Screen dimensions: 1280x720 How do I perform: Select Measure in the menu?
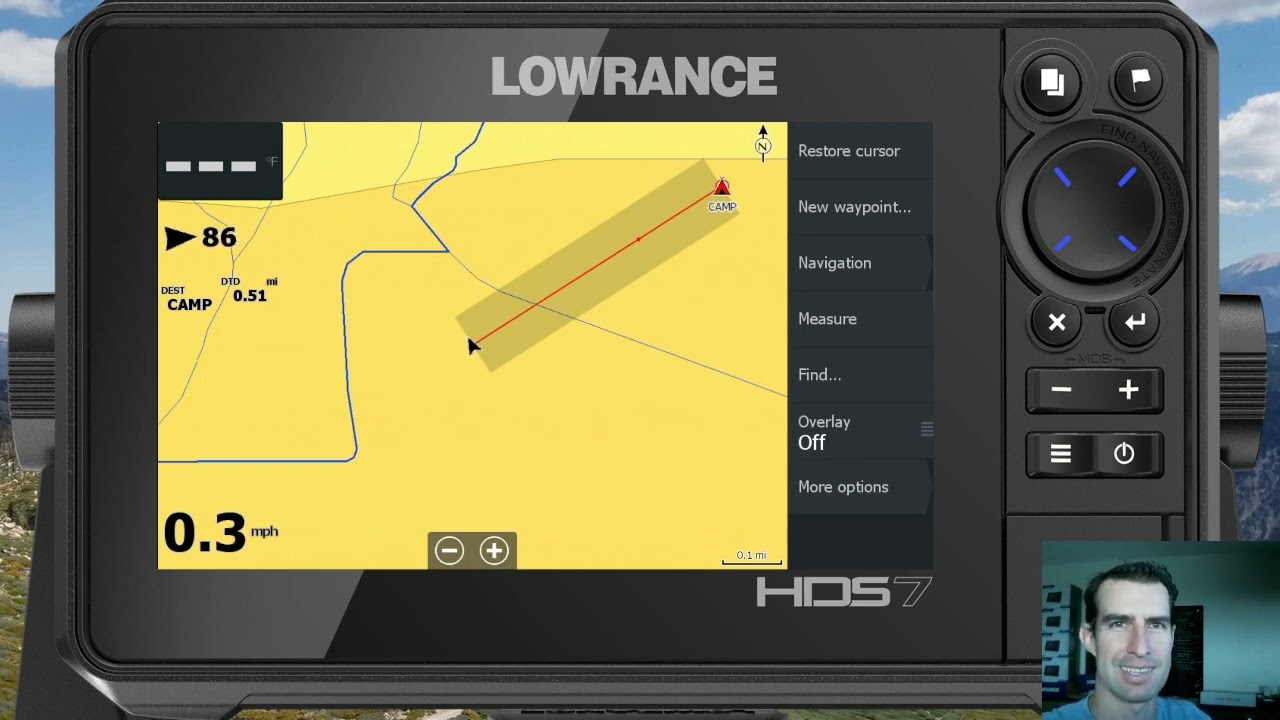click(860, 319)
